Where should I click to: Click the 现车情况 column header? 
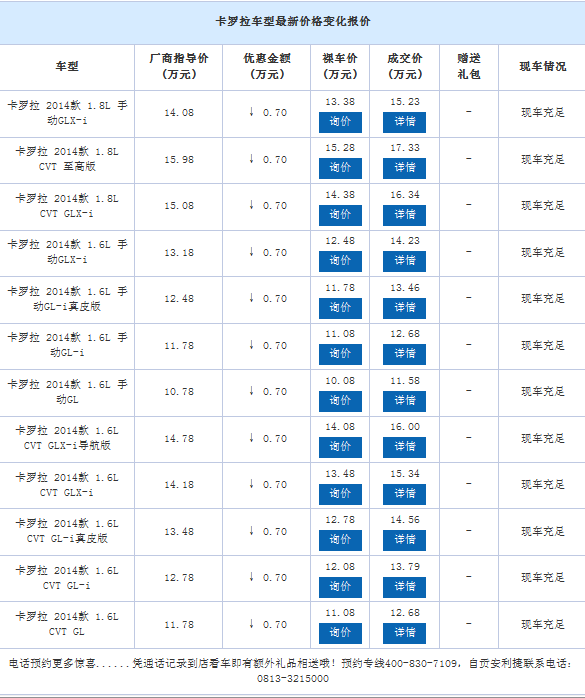coord(543,67)
